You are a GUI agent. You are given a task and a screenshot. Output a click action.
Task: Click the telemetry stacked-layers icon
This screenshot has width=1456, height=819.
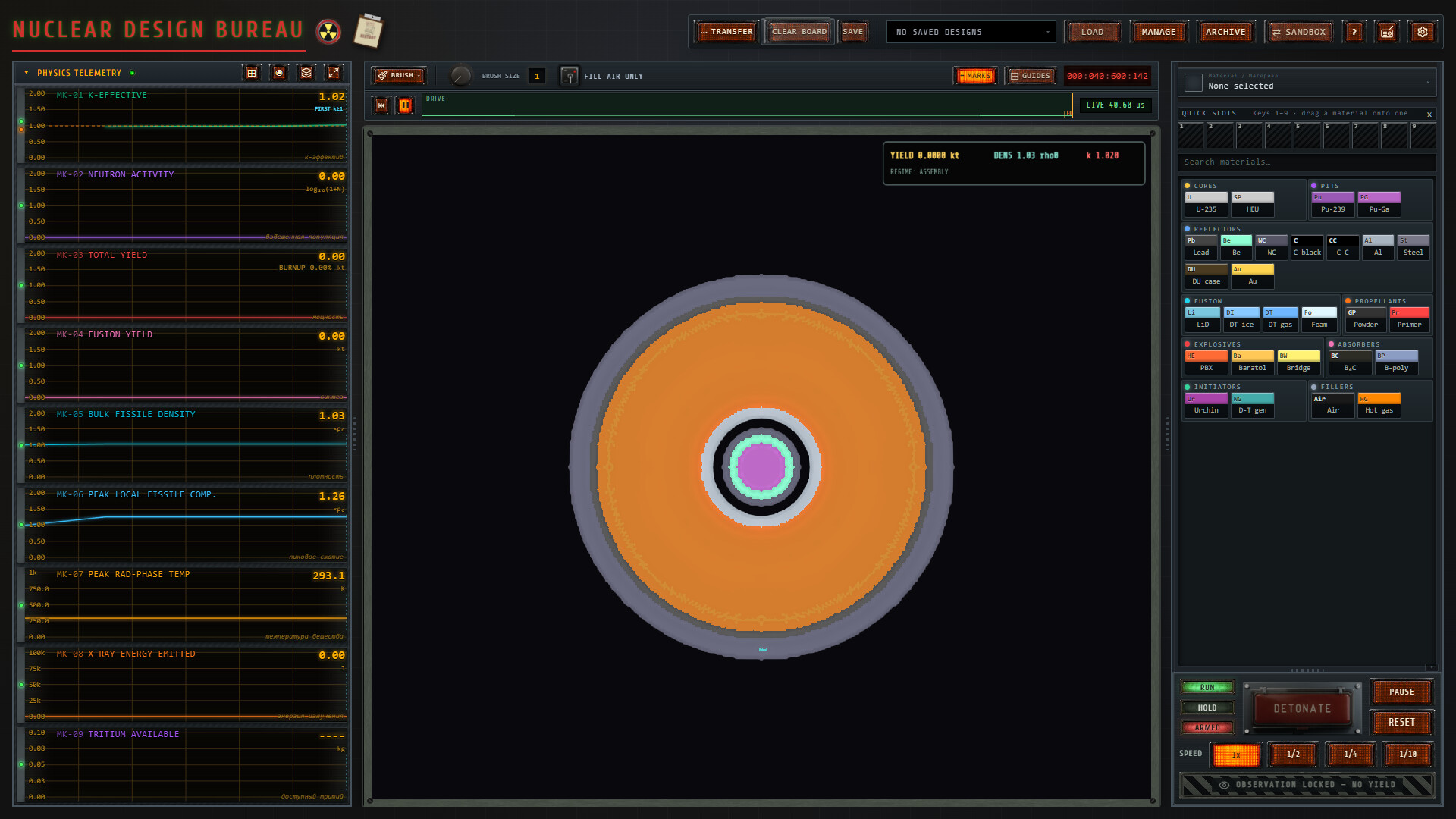pos(306,73)
